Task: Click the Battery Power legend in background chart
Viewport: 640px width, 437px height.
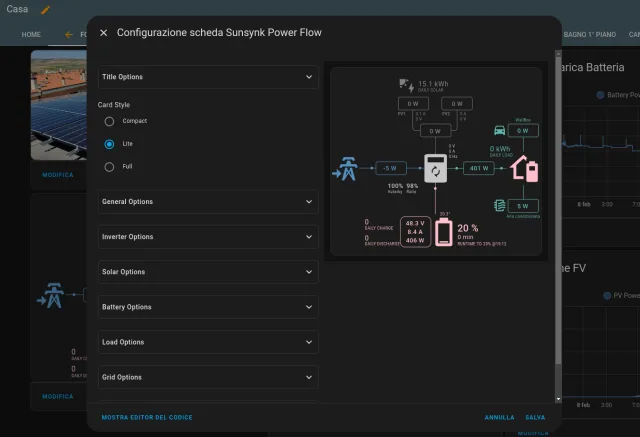Action: coord(618,95)
